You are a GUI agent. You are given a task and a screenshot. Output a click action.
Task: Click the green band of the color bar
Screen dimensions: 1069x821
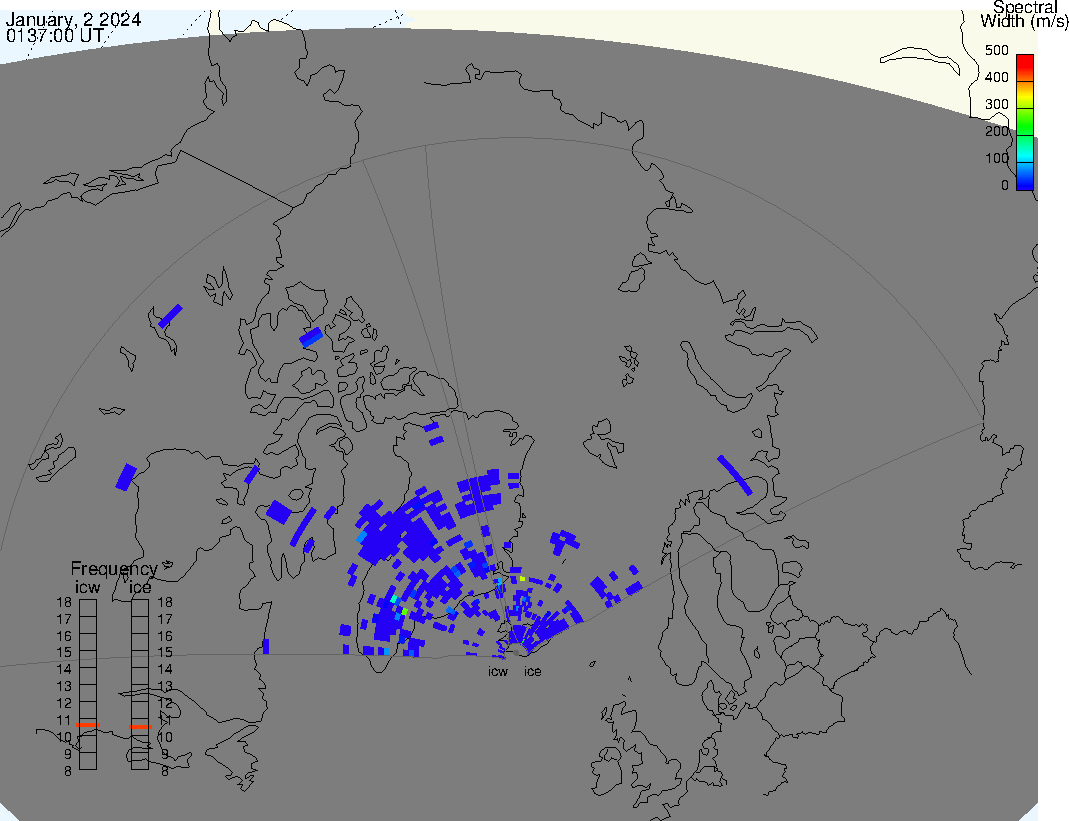point(1025,121)
